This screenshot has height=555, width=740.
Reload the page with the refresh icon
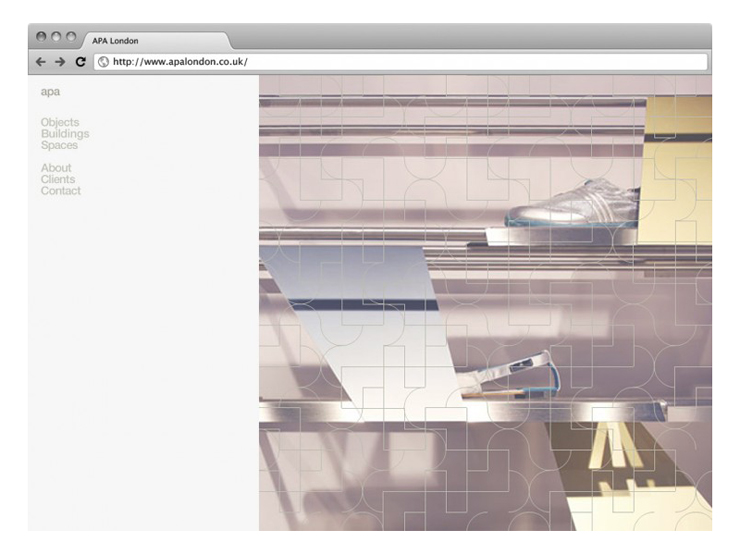click(81, 62)
